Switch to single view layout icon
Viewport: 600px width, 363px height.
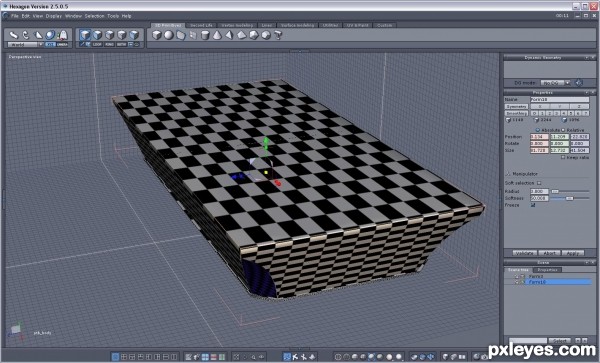(115, 357)
